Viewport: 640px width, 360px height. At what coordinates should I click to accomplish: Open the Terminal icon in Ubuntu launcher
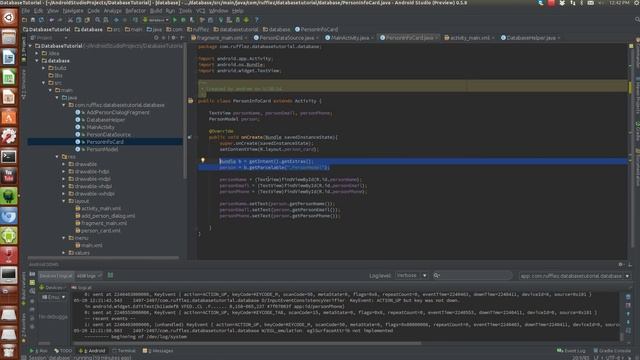click(9, 157)
